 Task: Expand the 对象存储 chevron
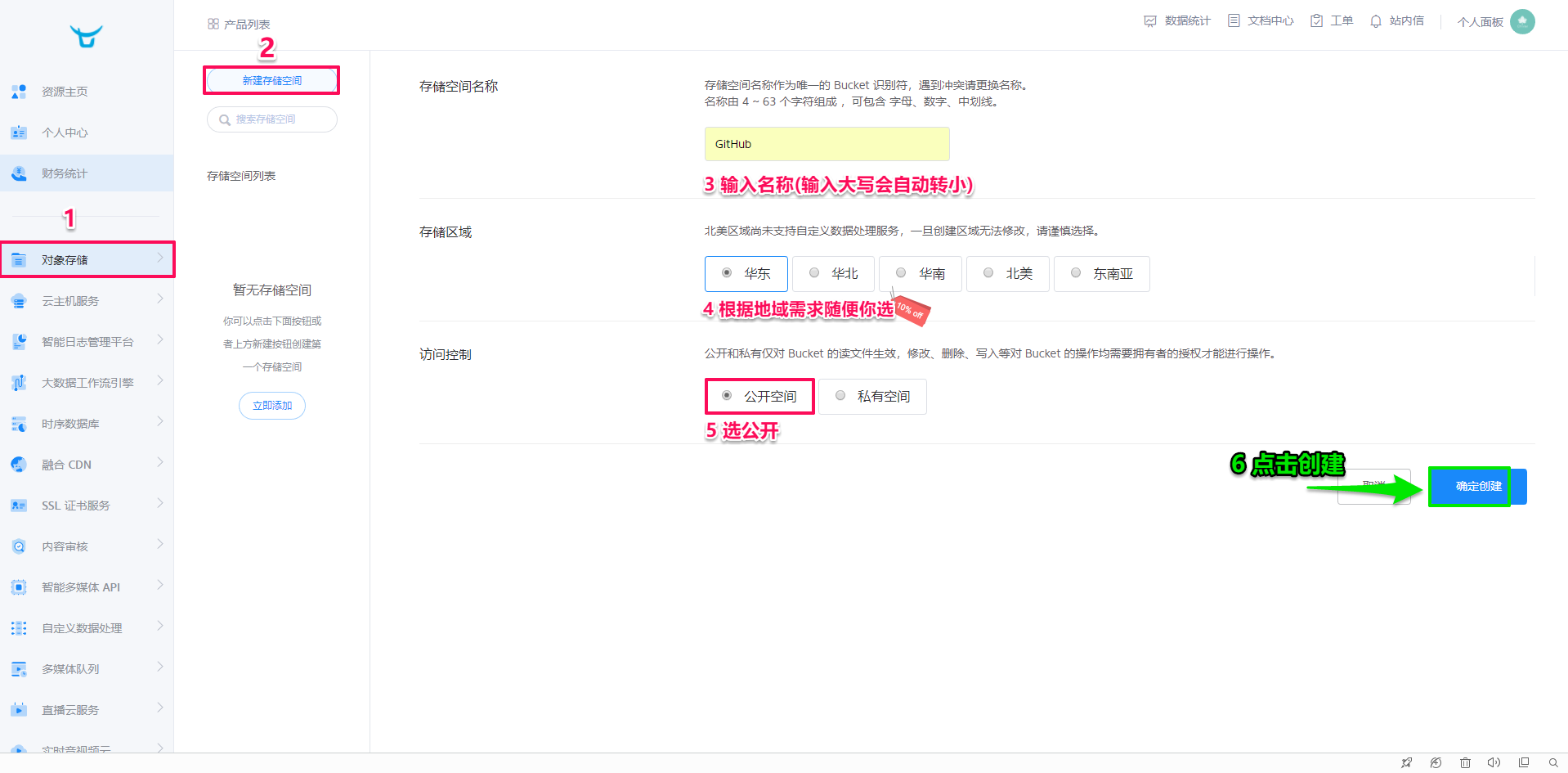[x=160, y=258]
